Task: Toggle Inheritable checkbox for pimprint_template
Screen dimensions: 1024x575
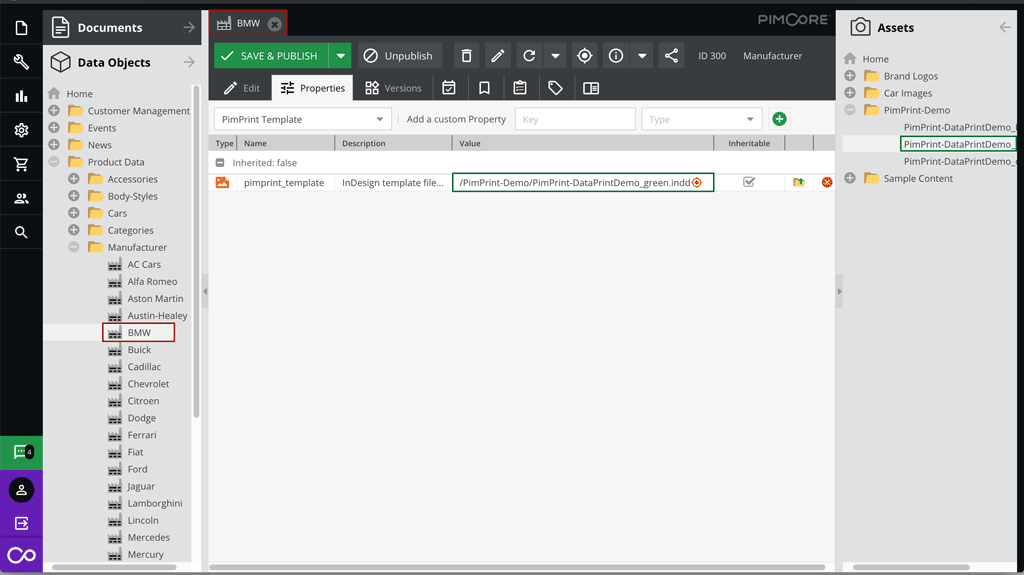Action: (748, 182)
